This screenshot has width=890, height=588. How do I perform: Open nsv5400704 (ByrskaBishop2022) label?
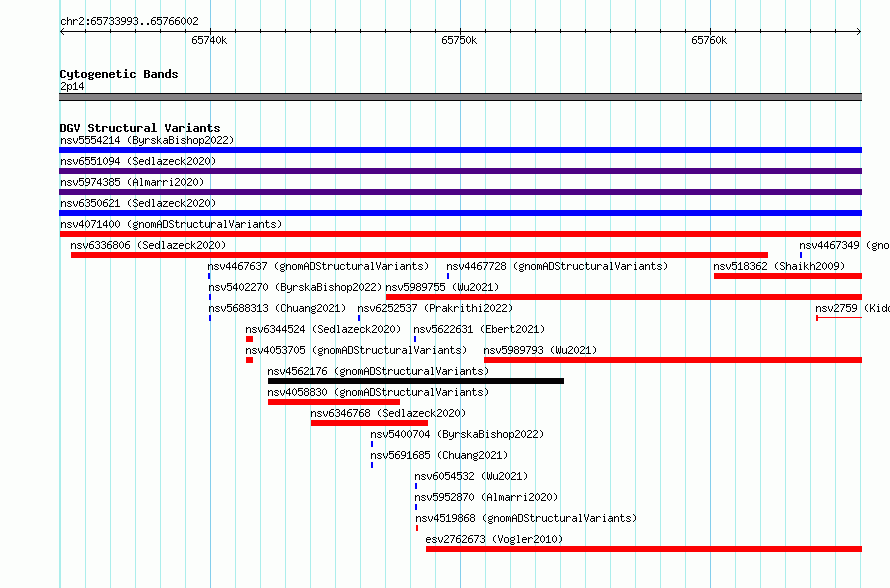click(457, 434)
